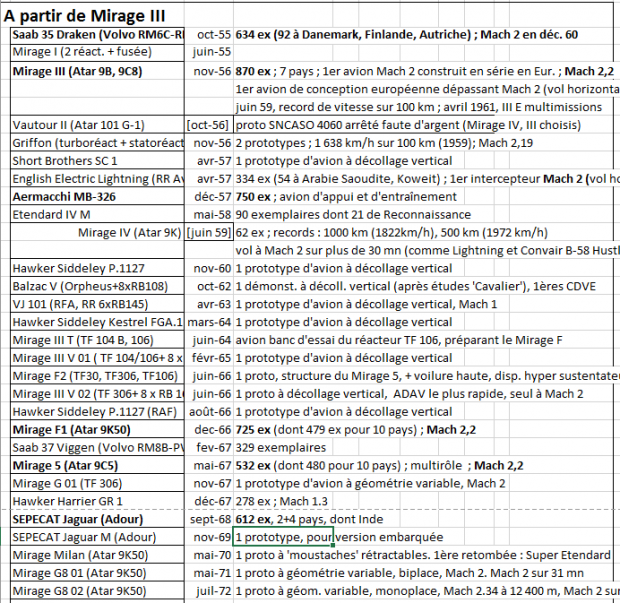Click the mars-64 date for Kestrel FGA.1
Screen dimensions: 620x603
[x=210, y=322]
